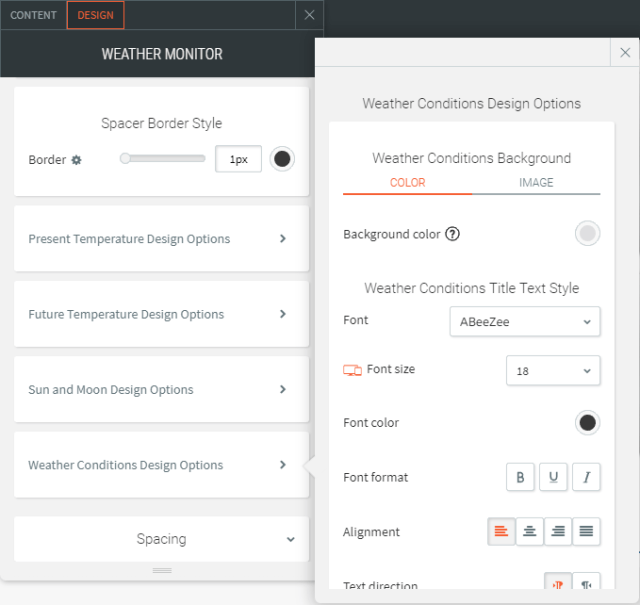Set alignment to right
Screen dimensions: 640x605
[x=558, y=532]
